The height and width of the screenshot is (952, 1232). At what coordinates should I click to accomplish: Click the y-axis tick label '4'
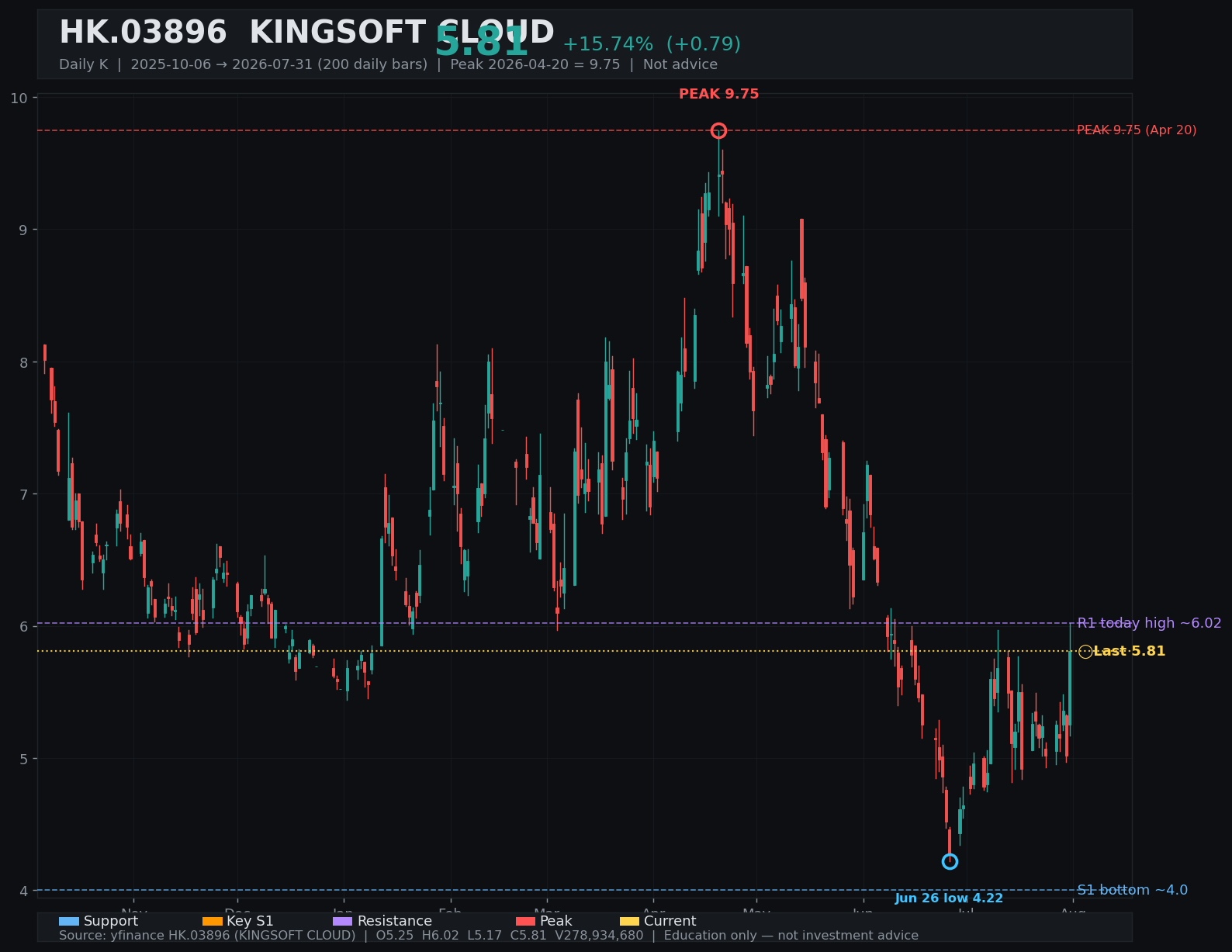click(x=23, y=891)
